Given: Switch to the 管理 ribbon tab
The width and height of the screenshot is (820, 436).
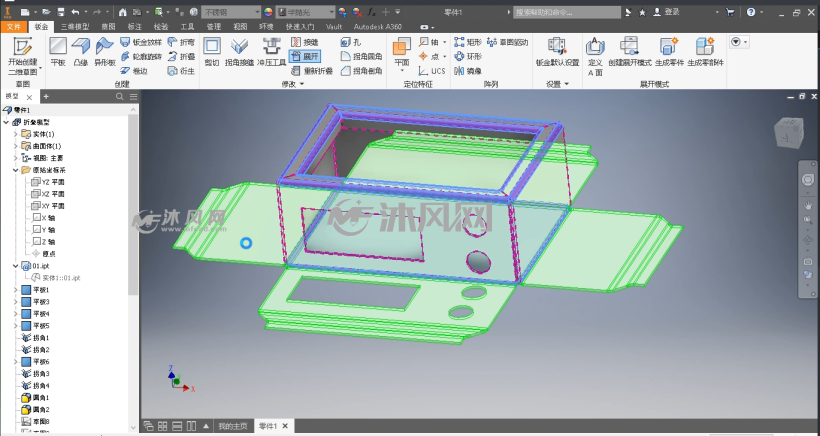Looking at the screenshot, I should (213, 27).
